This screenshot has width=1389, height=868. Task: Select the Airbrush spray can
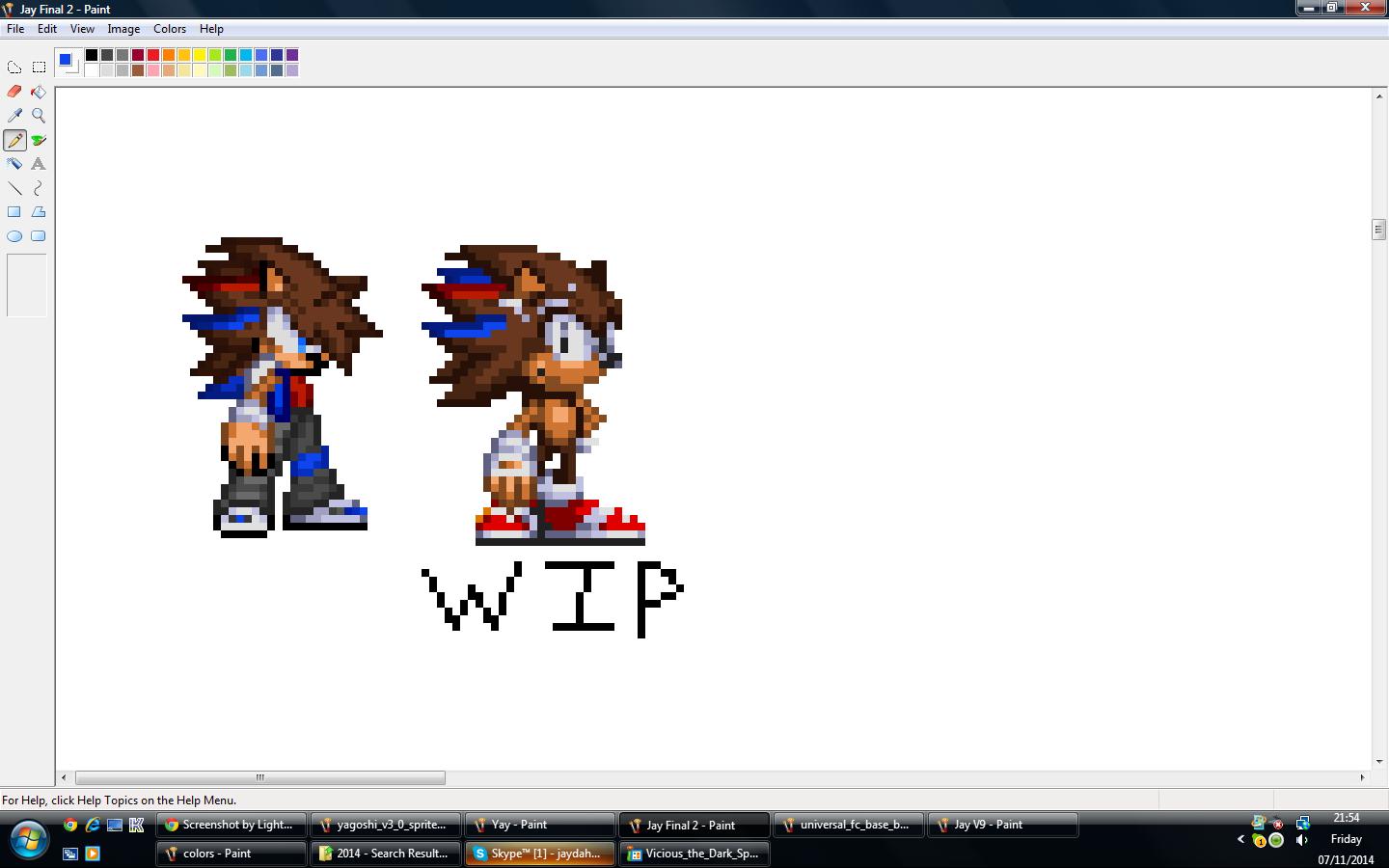pyautogui.click(x=14, y=164)
